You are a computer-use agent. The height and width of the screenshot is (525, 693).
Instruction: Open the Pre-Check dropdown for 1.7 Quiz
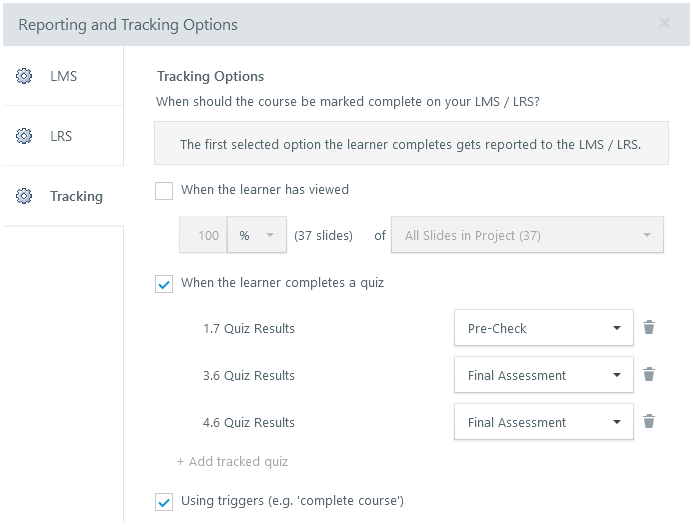[543, 328]
